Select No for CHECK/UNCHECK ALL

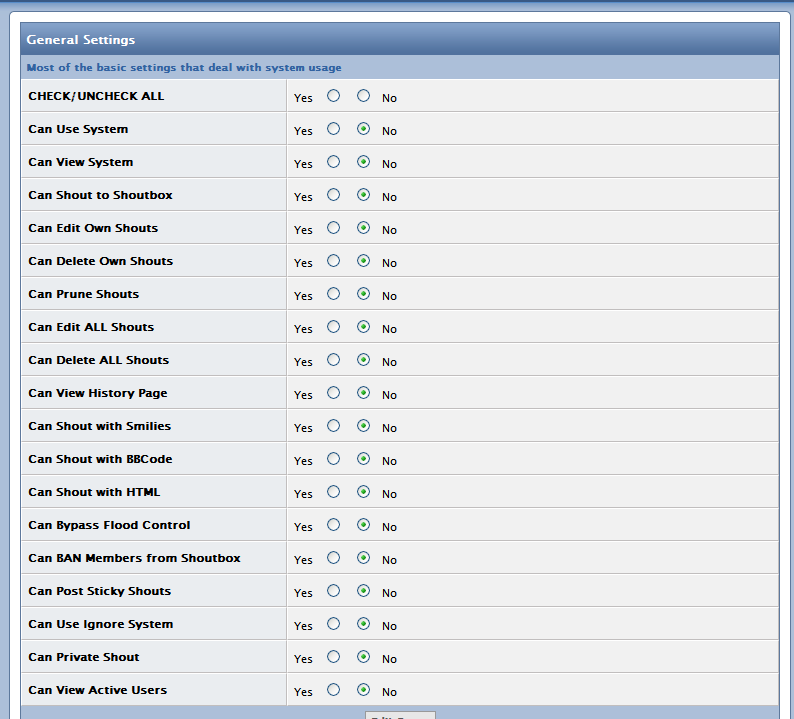tap(363, 96)
